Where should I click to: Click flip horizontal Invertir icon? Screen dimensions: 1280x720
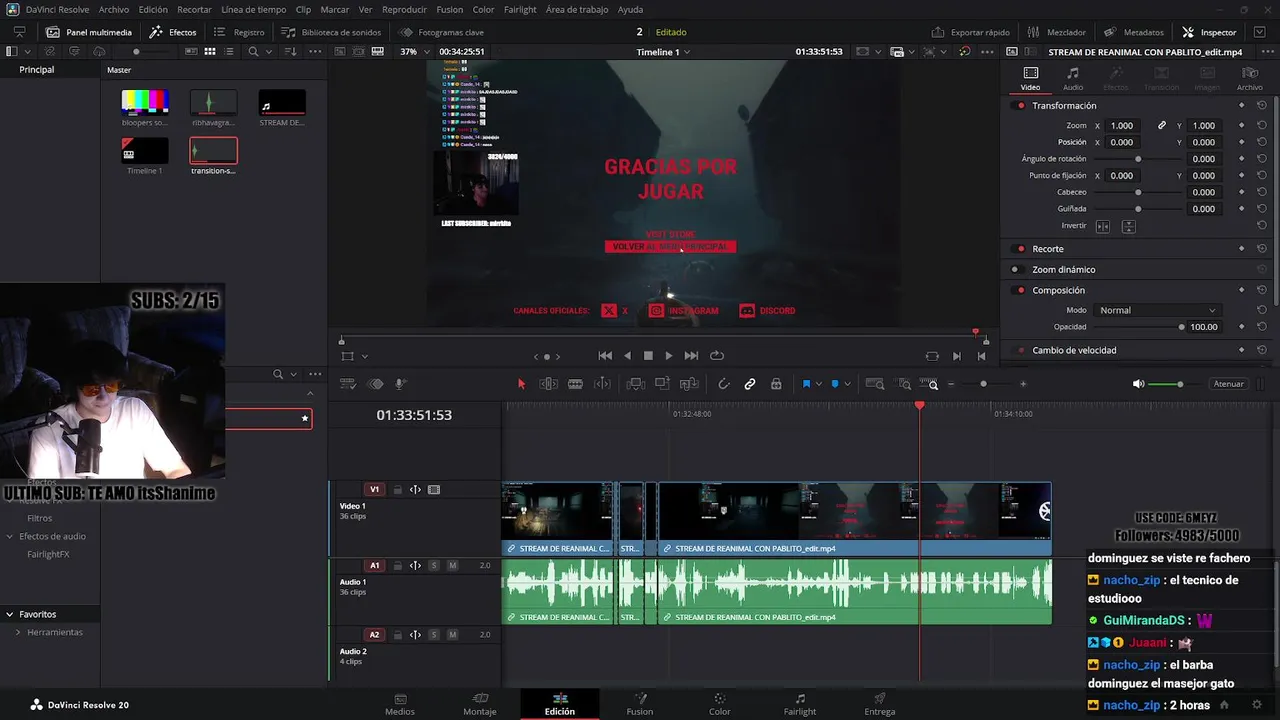point(1103,227)
